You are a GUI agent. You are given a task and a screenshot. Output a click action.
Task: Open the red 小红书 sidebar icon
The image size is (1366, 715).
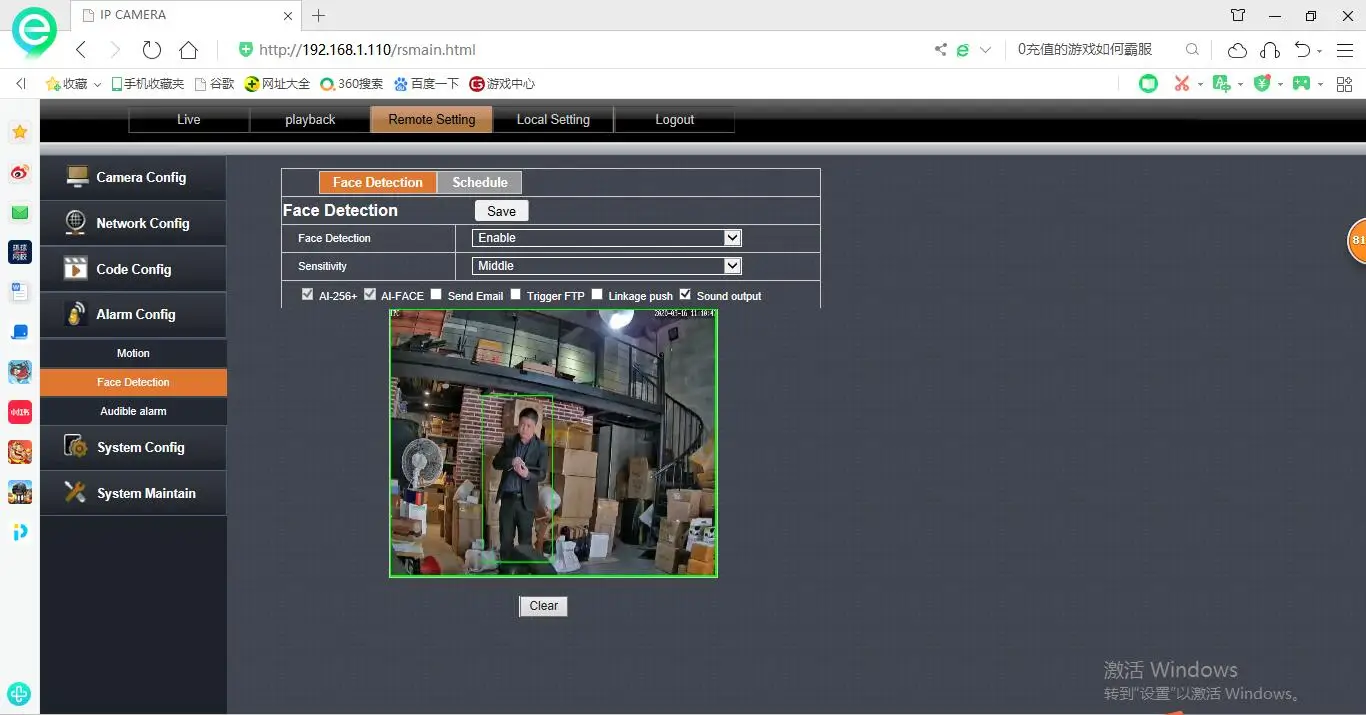pyautogui.click(x=20, y=412)
